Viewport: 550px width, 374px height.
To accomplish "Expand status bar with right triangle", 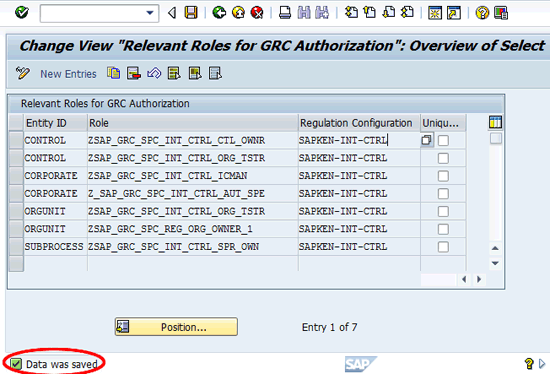I will 542,364.
